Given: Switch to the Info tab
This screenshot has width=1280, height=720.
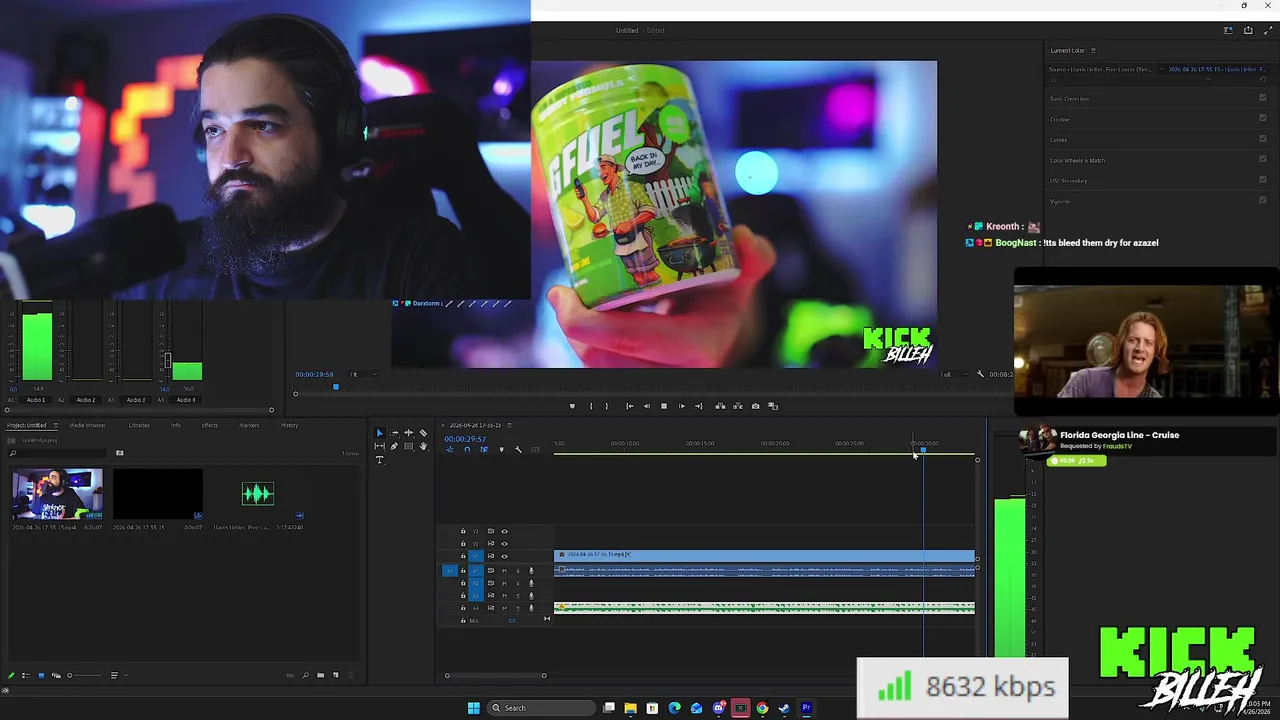Looking at the screenshot, I should (176, 425).
